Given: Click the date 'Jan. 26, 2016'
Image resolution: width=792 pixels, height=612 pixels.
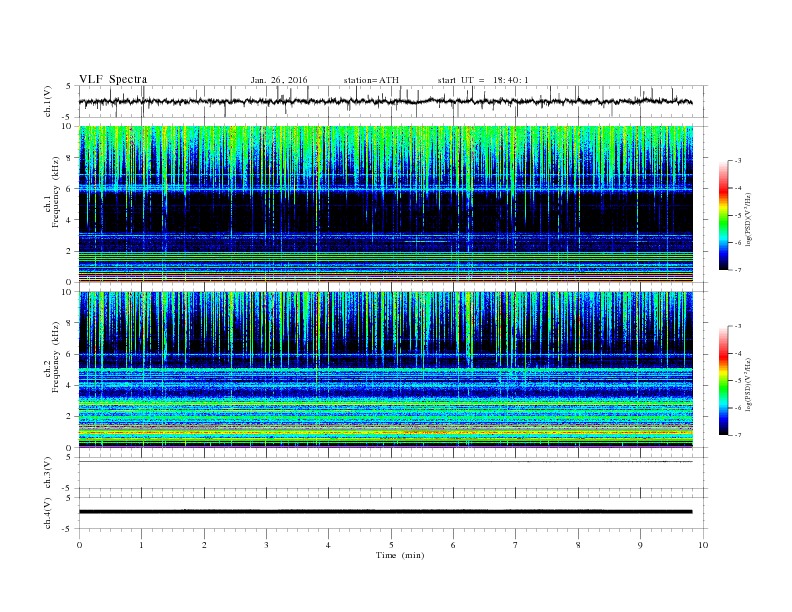Looking at the screenshot, I should click(279, 80).
